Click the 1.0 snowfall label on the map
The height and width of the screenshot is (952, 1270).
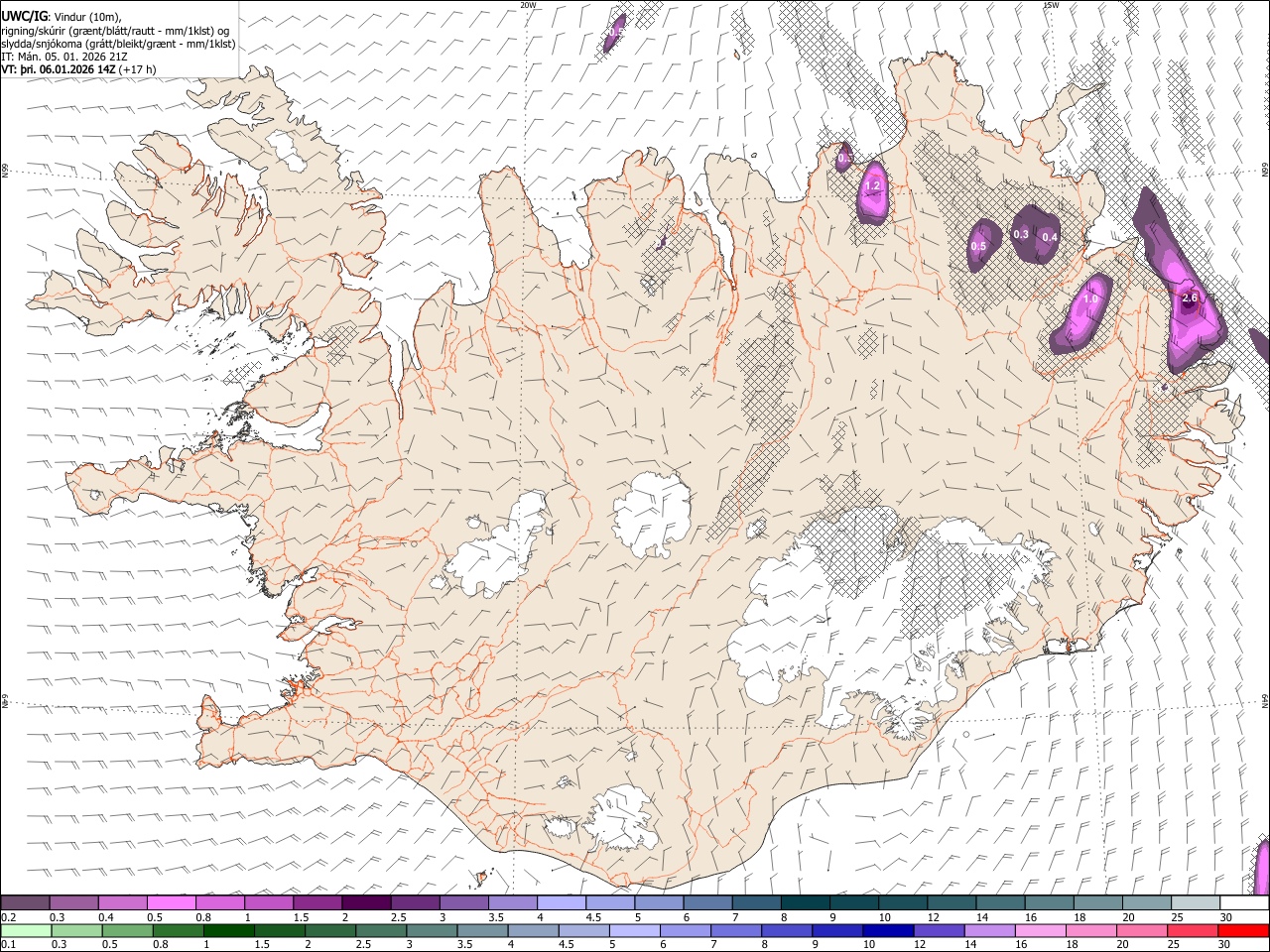coord(1089,298)
